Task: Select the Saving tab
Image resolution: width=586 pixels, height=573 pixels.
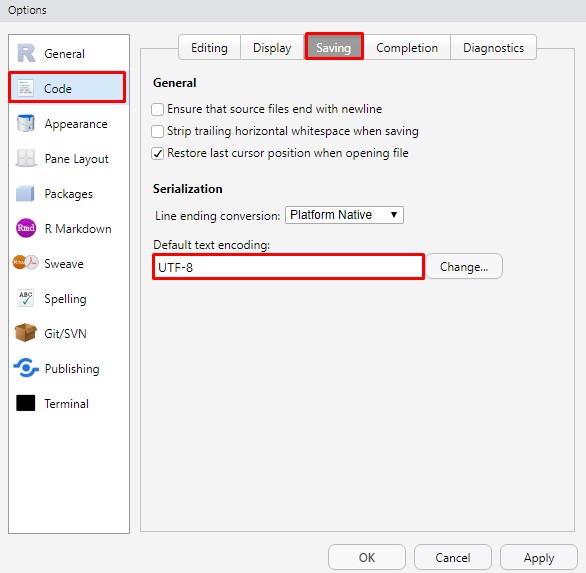Action: click(x=334, y=47)
